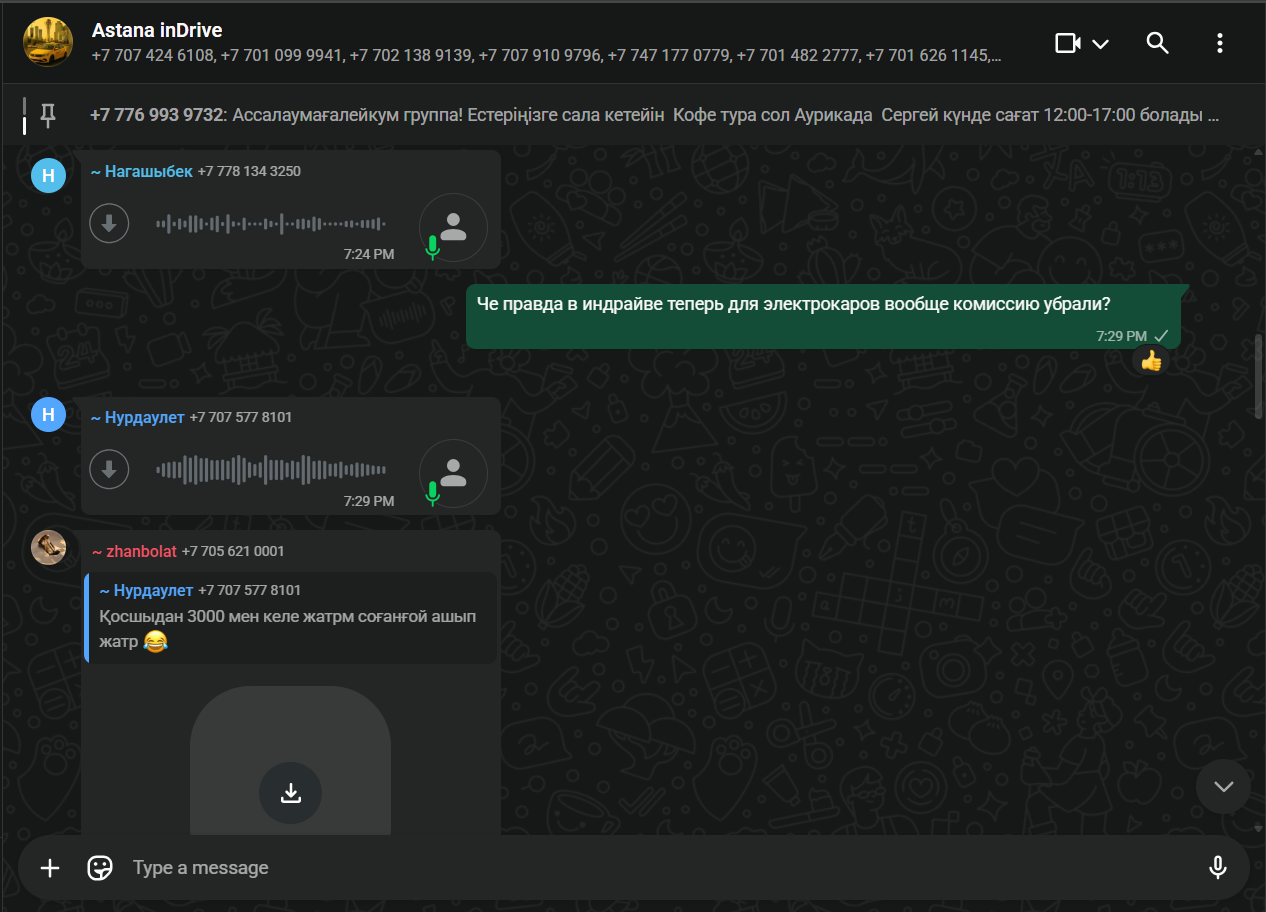Screen dimensions: 1266x912
Task: Download Нагашыбек's voice message
Action: click(109, 223)
